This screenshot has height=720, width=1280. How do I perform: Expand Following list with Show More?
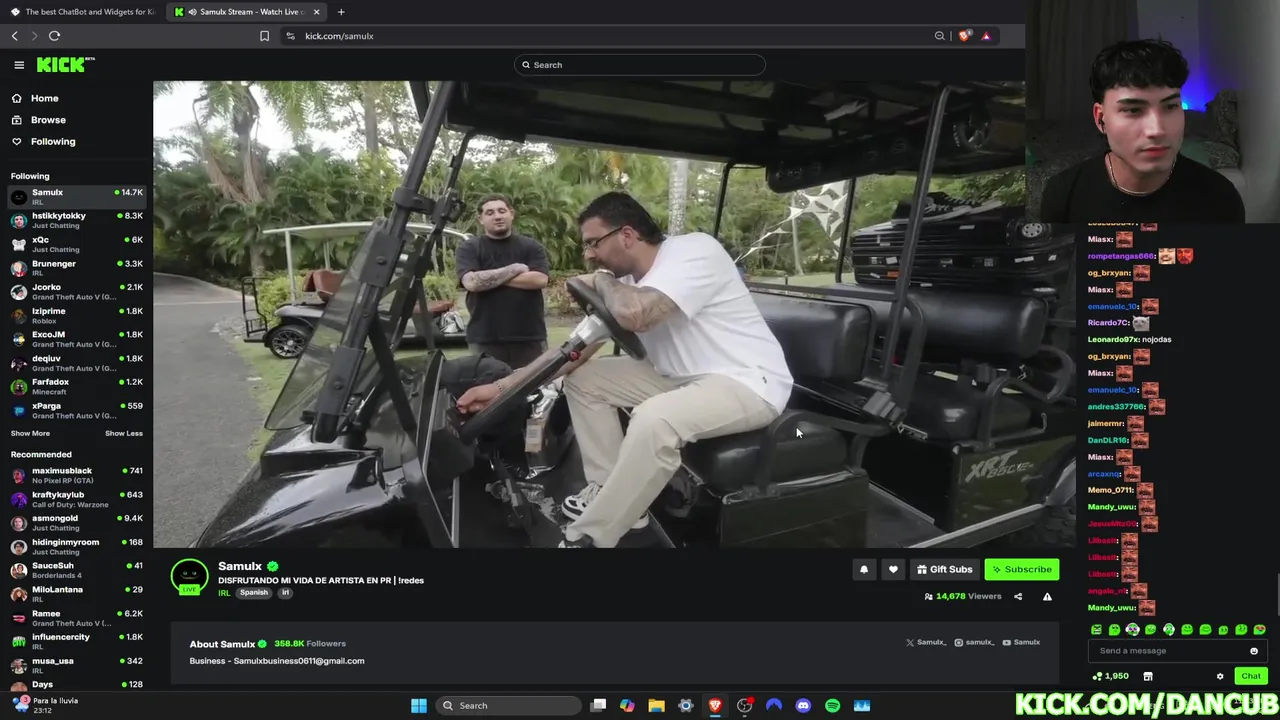tap(30, 433)
